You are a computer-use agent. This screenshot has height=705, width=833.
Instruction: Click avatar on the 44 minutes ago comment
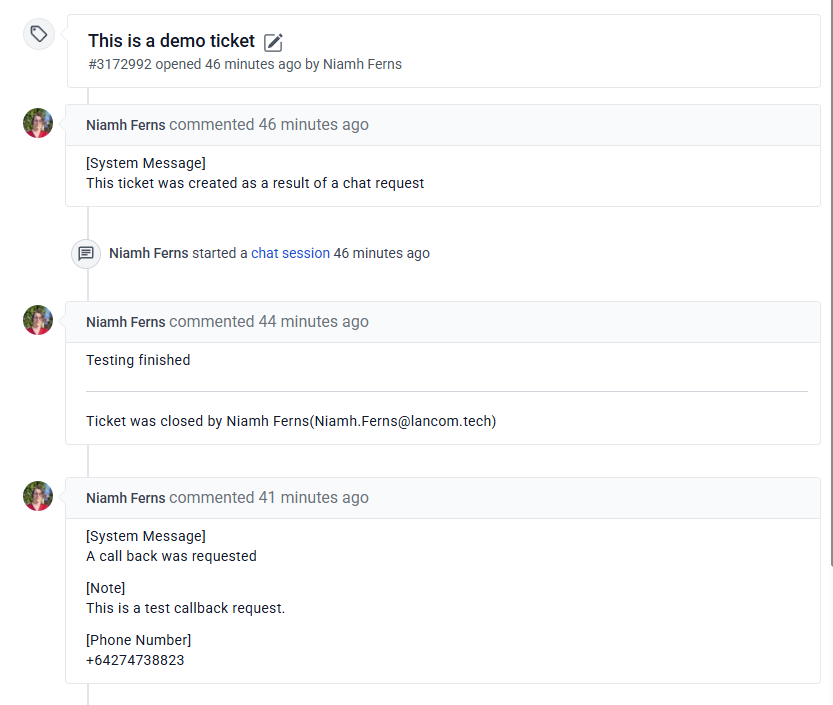38,320
